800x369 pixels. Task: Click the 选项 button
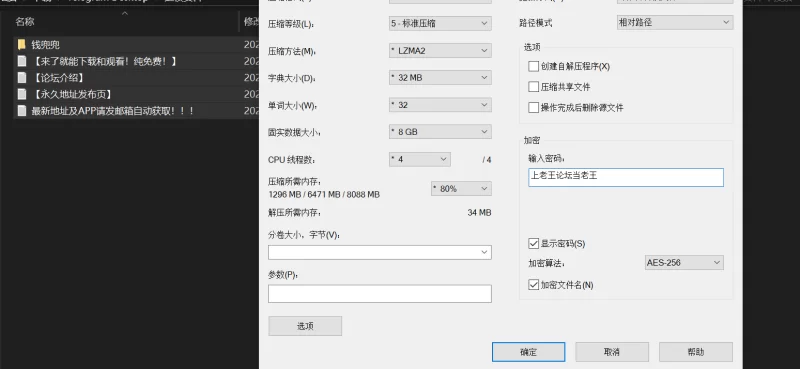[x=305, y=326]
